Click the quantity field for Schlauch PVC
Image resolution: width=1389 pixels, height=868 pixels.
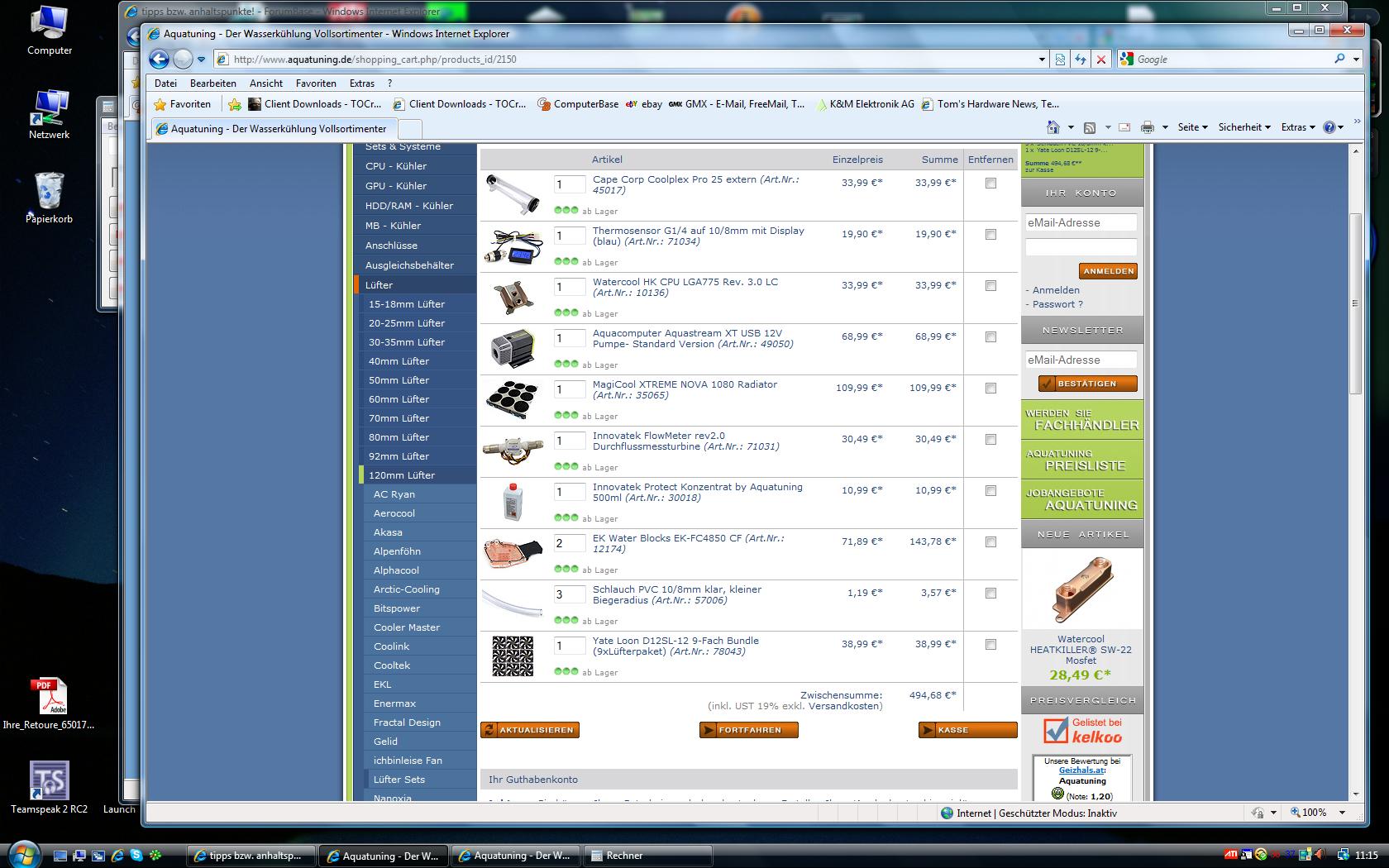point(570,594)
